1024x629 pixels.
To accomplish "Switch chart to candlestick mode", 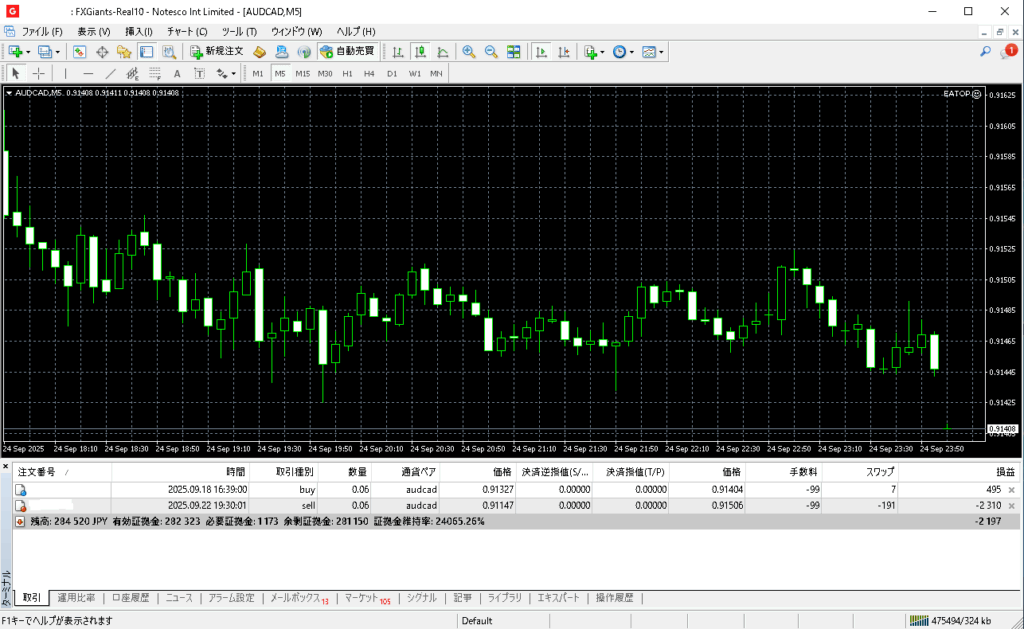I will click(420, 51).
